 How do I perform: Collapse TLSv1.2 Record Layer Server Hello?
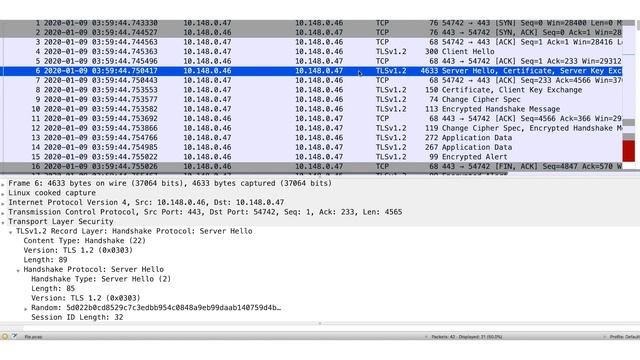[11, 232]
